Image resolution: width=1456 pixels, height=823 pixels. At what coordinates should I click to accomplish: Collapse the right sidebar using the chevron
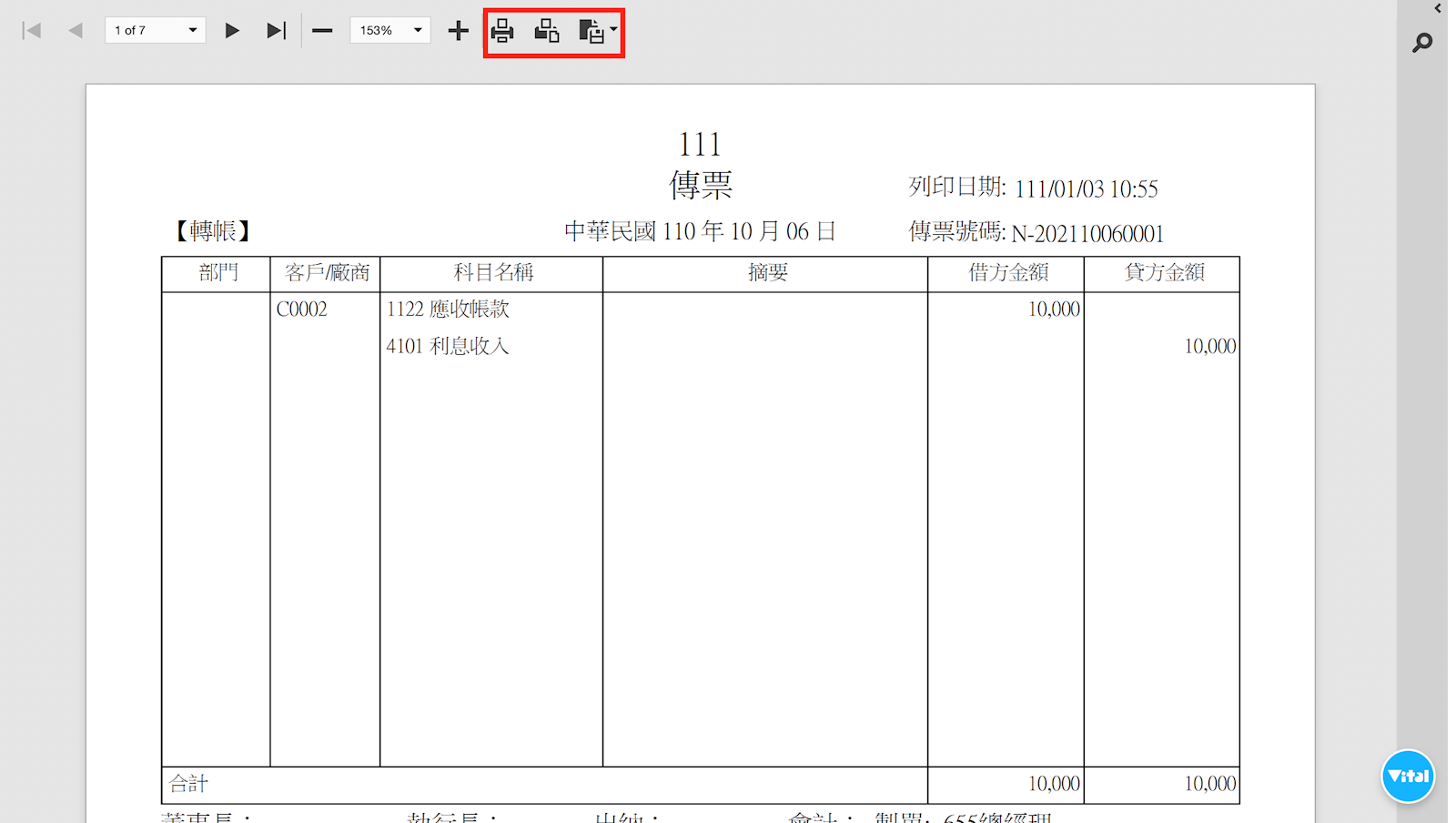(x=1438, y=8)
